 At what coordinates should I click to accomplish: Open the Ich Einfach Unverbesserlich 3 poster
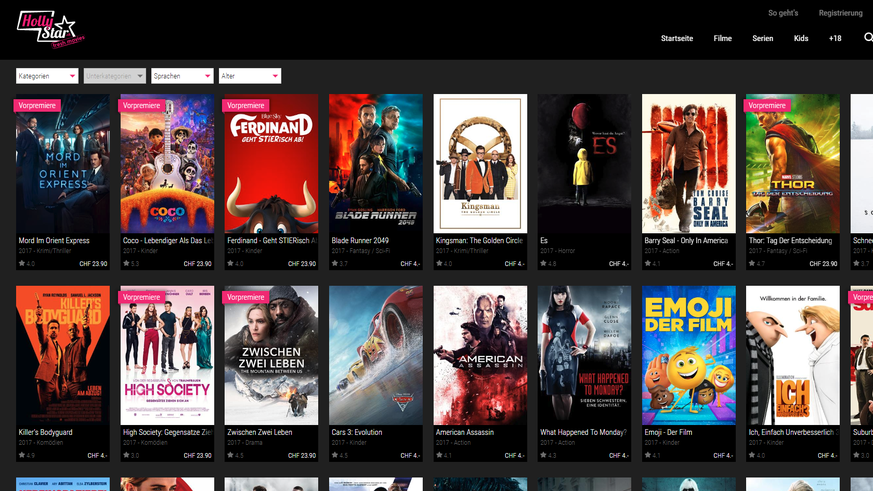click(x=793, y=355)
